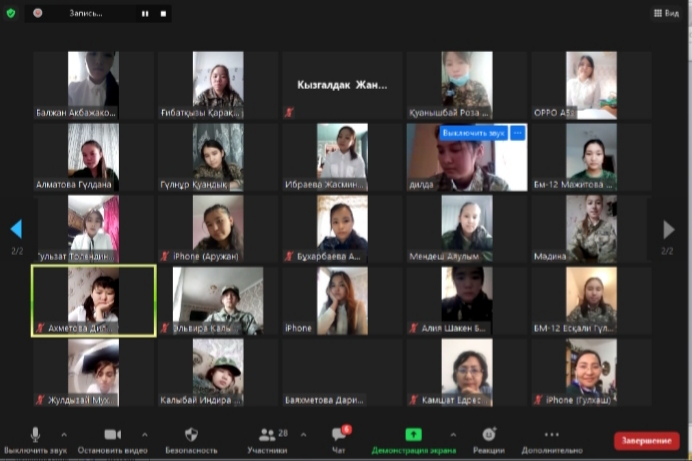This screenshot has height=461, width=692.
Task: Pause the recording
Action: 145,14
